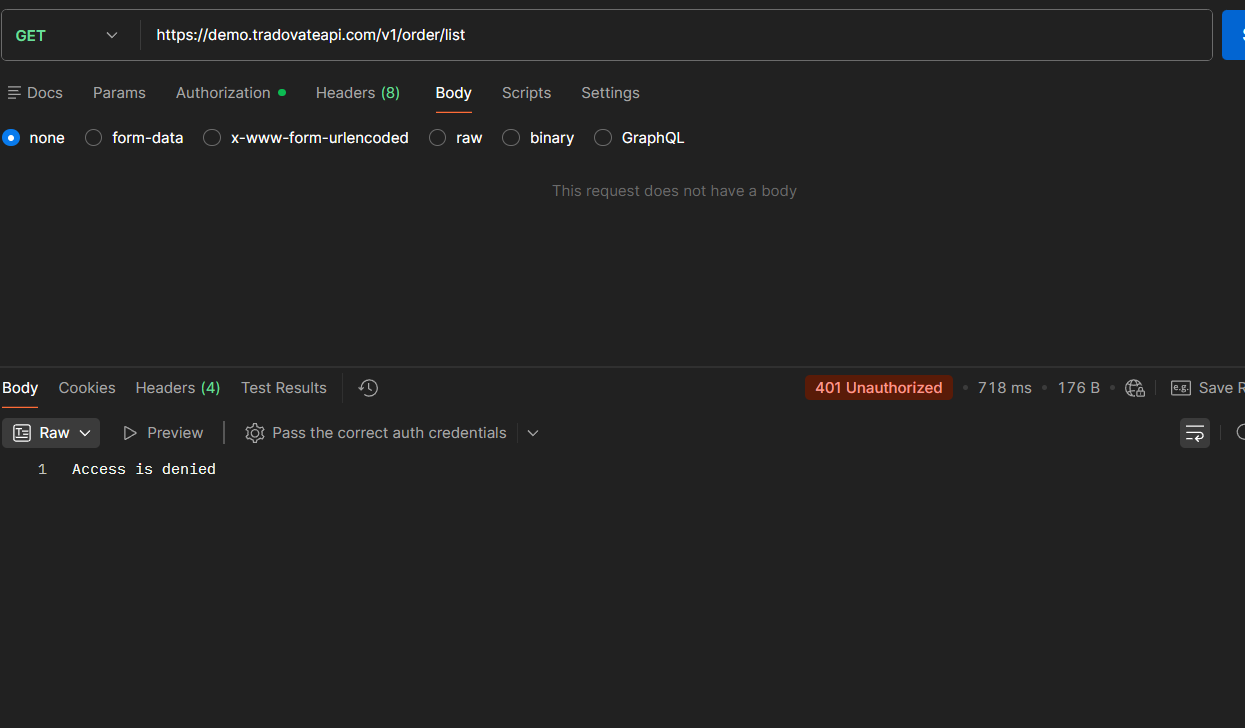Select the response Body tab
The image size is (1245, 728).
coord(20,388)
